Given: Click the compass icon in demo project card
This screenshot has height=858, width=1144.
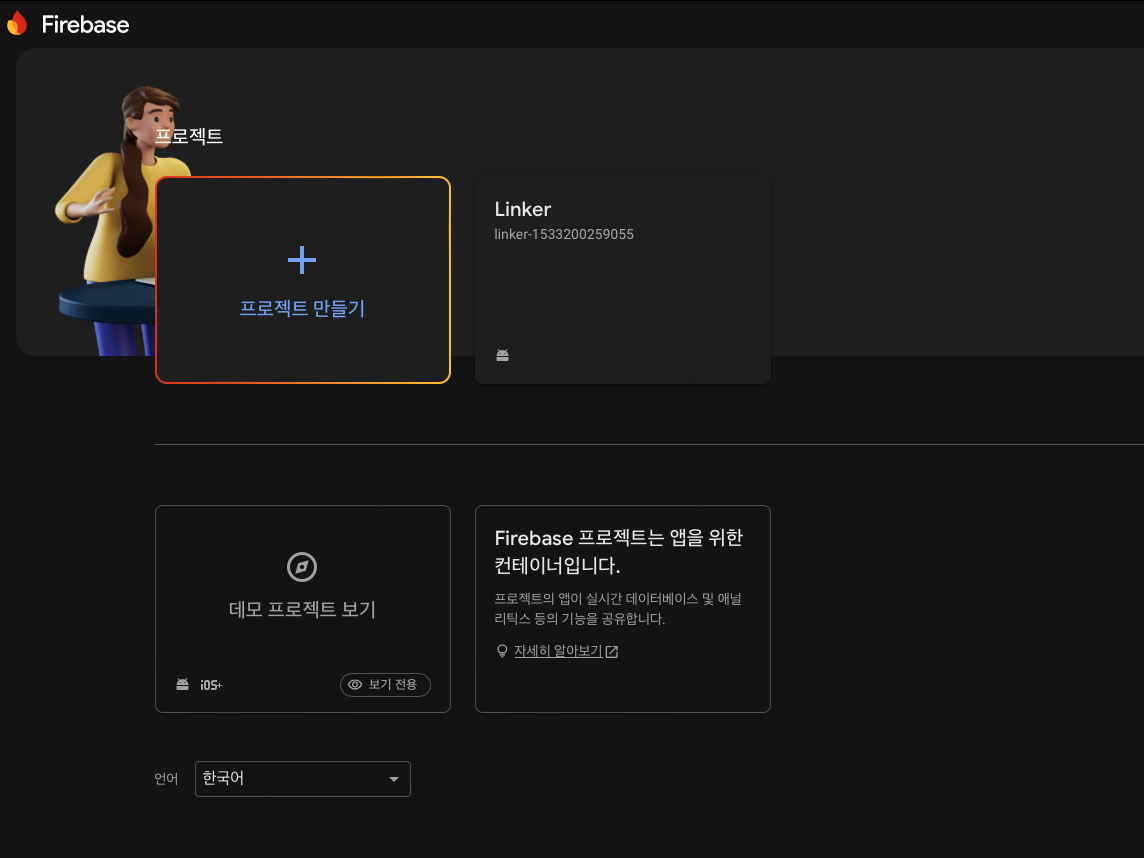Looking at the screenshot, I should 302,567.
